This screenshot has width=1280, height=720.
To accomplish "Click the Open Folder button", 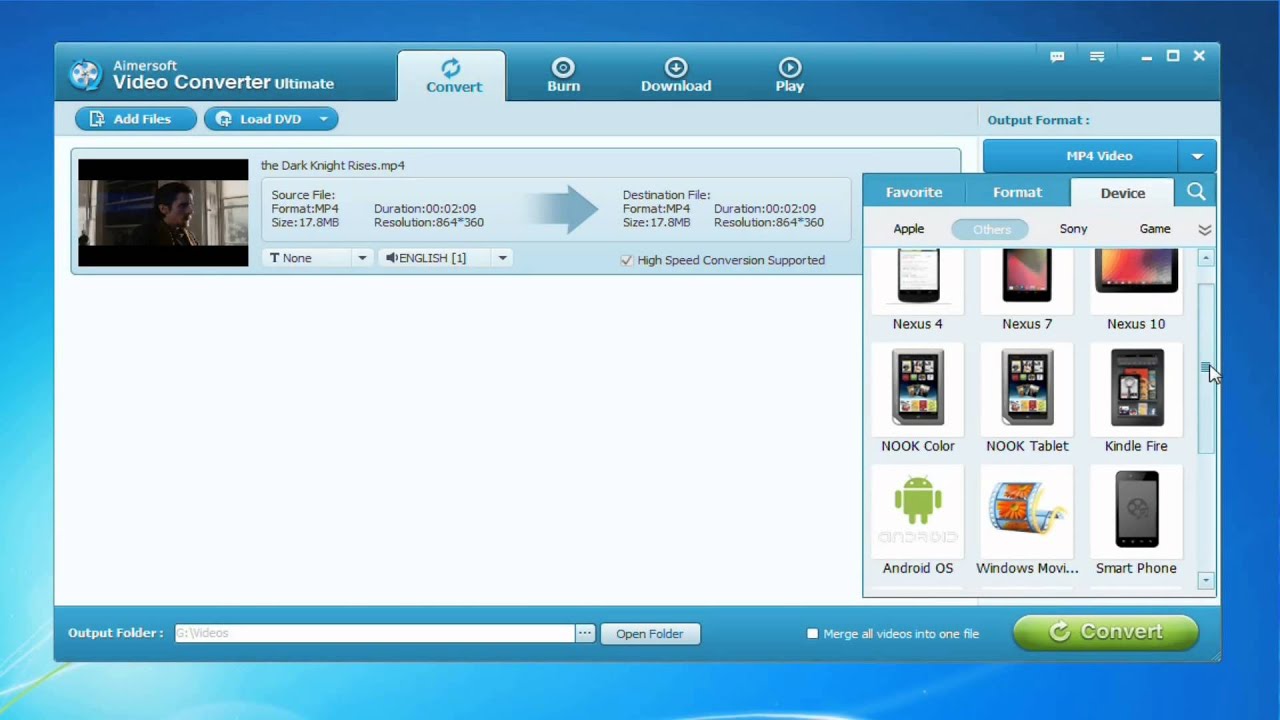I will 649,634.
